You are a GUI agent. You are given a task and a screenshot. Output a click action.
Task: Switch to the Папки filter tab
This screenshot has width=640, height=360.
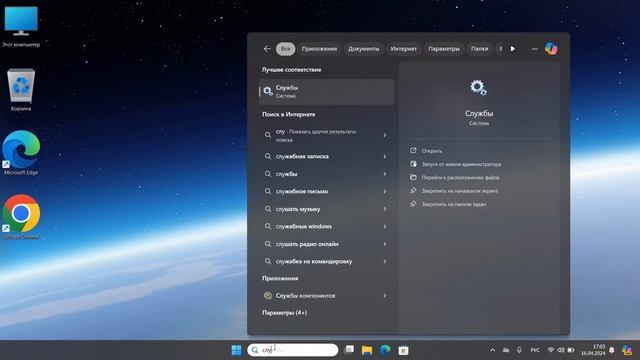pyautogui.click(x=480, y=49)
